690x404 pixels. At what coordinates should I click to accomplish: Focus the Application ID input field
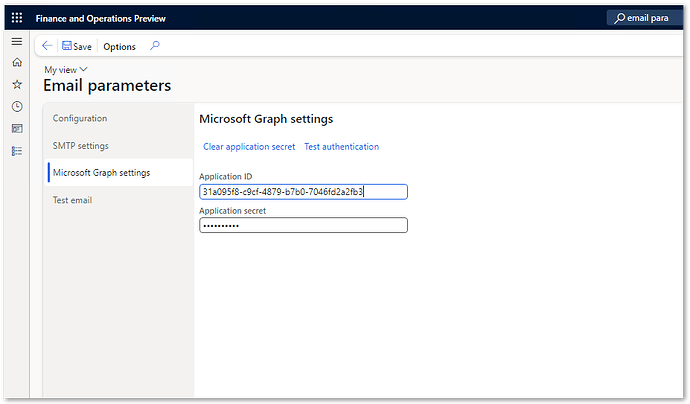click(303, 191)
